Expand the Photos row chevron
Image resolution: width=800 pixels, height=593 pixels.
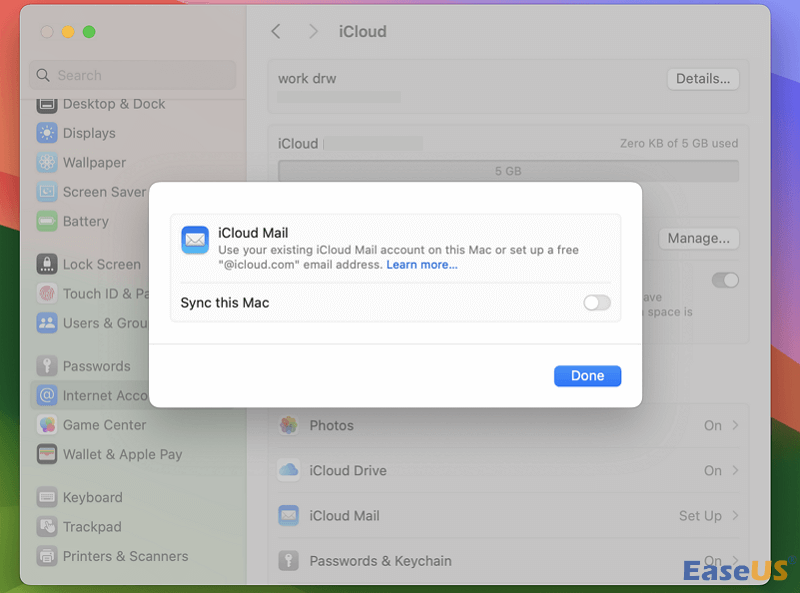735,425
